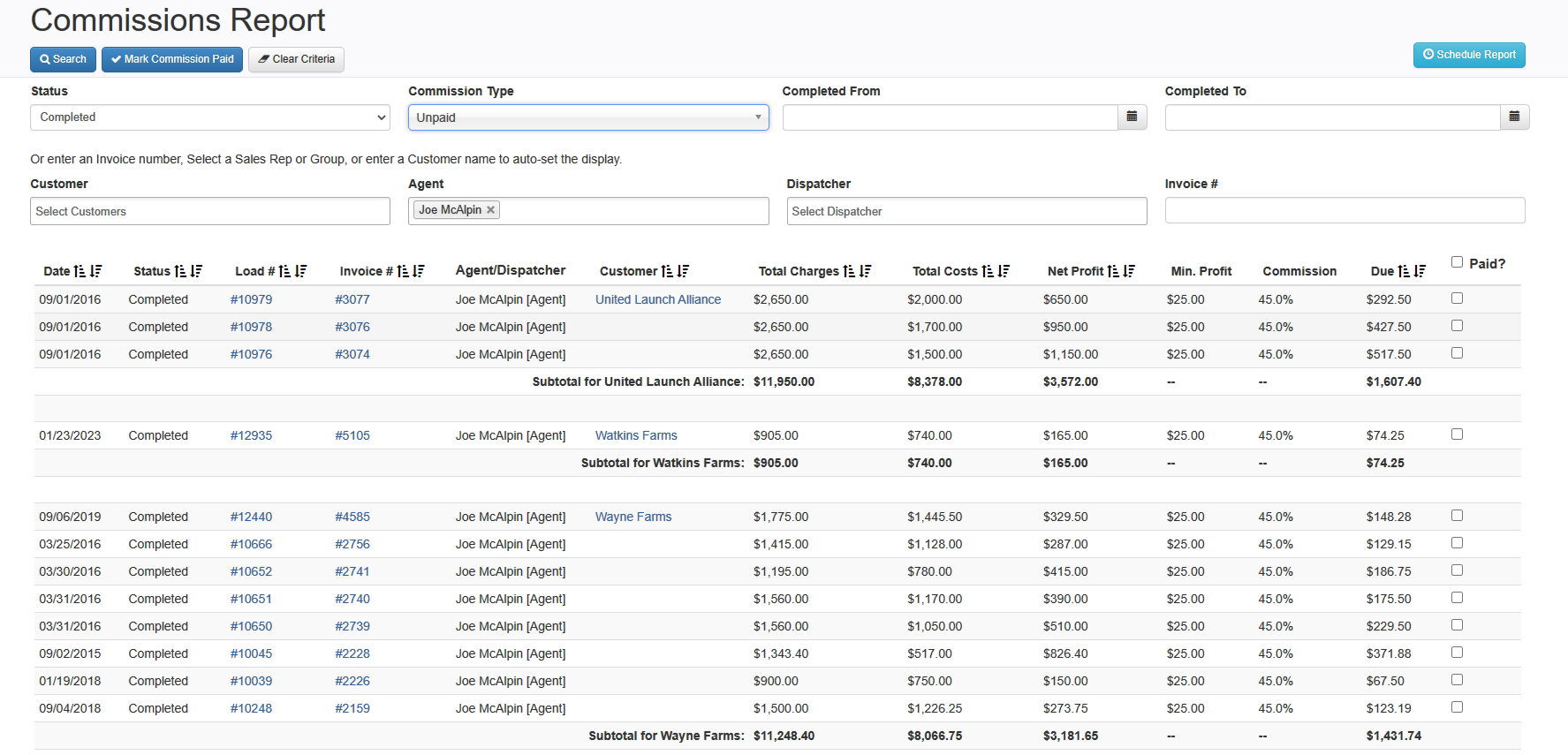Open the Completed From calendar picker
The image size is (1568, 755).
coord(1132,117)
